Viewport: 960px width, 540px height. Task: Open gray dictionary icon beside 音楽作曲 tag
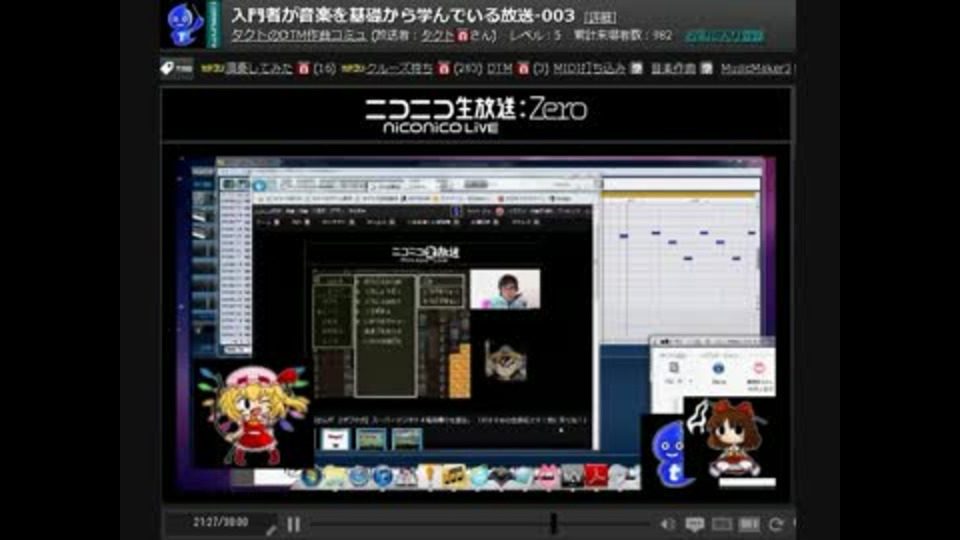tap(706, 69)
